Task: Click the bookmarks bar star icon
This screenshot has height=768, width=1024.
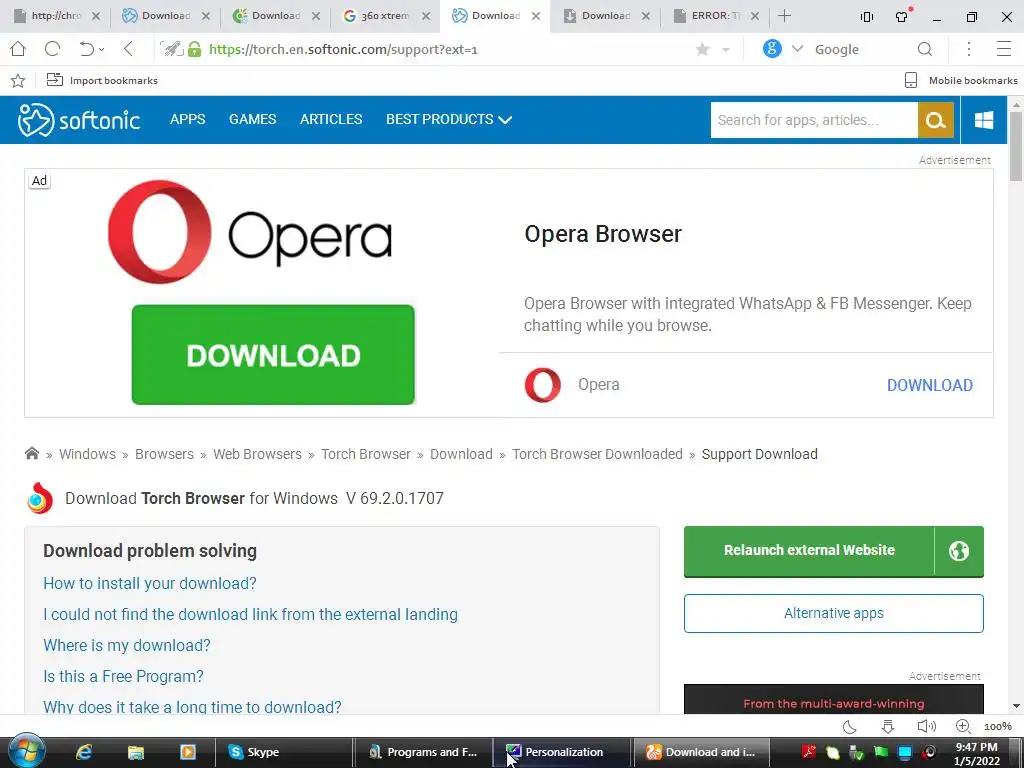Action: [18, 80]
